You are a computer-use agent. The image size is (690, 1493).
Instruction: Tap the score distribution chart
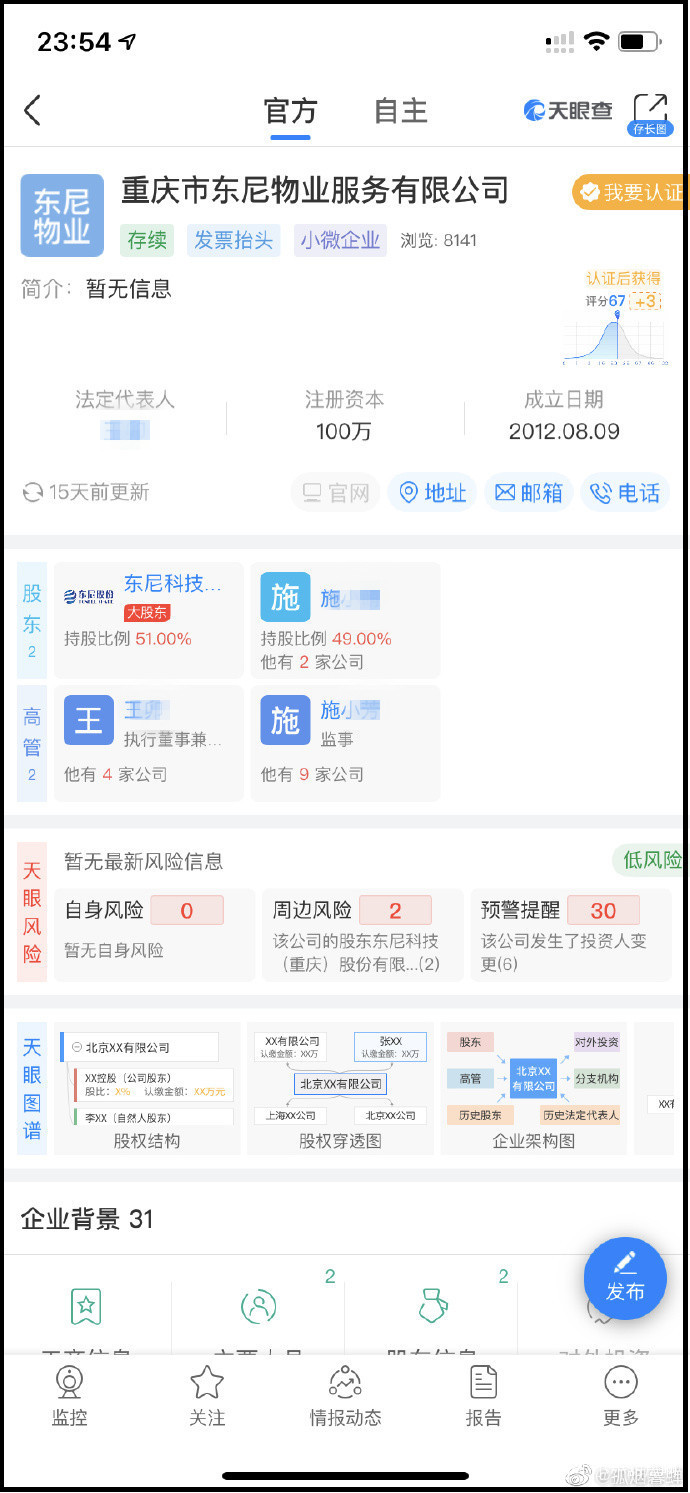[616, 339]
